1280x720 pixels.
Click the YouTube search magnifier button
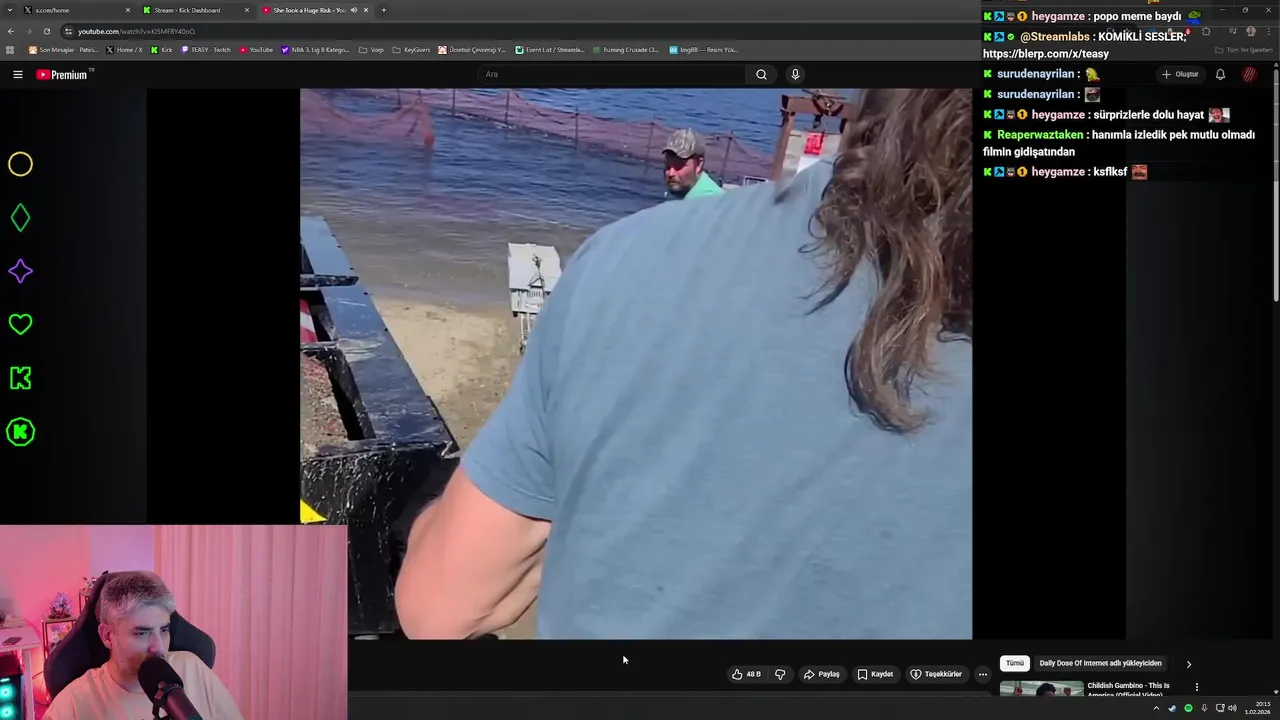[x=761, y=74]
